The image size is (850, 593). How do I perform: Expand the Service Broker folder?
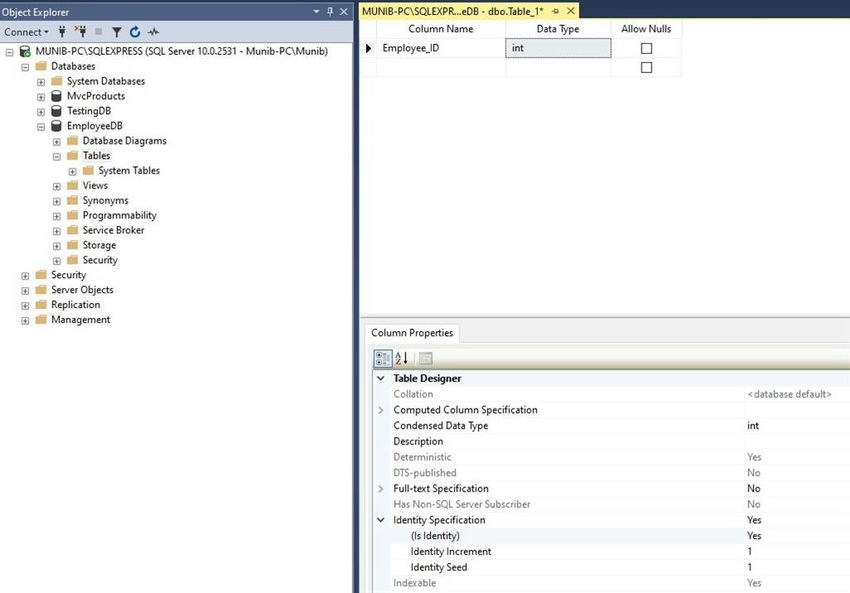click(56, 231)
